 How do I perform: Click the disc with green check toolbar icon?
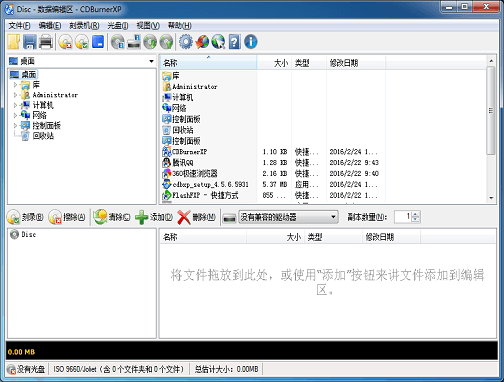coord(82,42)
